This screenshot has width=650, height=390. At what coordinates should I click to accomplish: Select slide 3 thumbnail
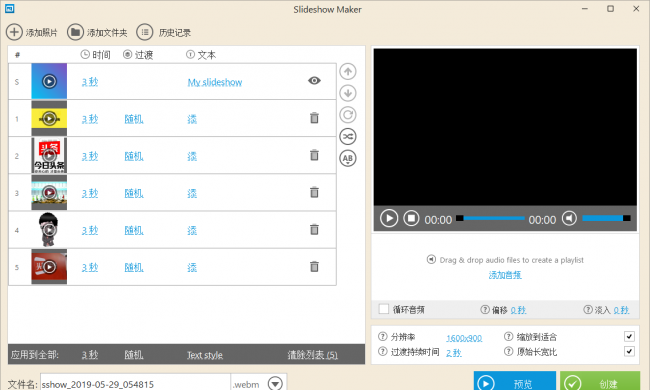[49, 193]
